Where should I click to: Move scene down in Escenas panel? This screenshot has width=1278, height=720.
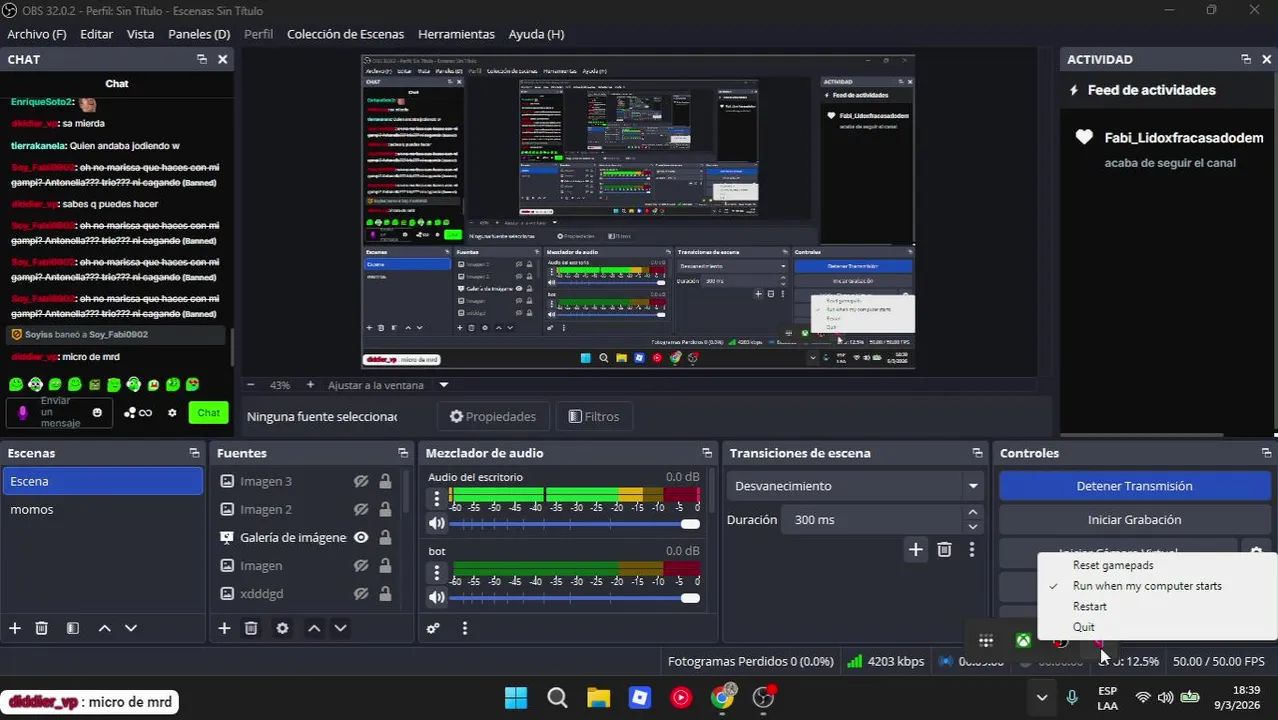[130, 628]
